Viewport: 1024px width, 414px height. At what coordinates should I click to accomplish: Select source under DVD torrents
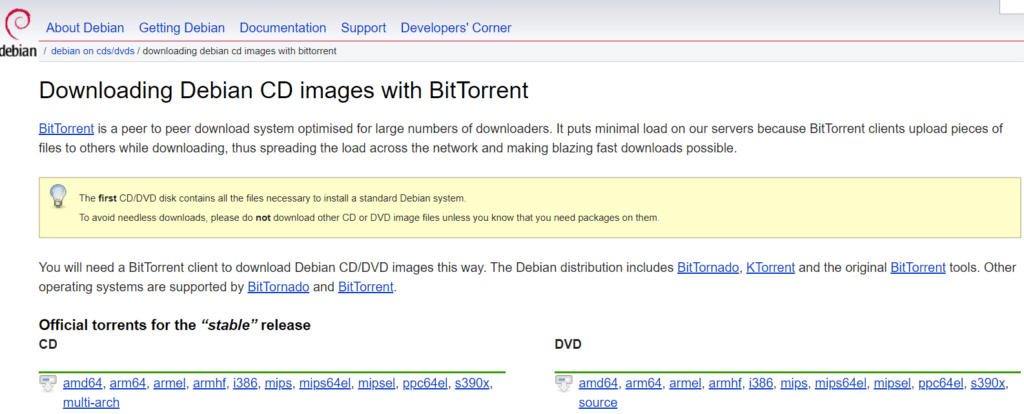point(598,403)
